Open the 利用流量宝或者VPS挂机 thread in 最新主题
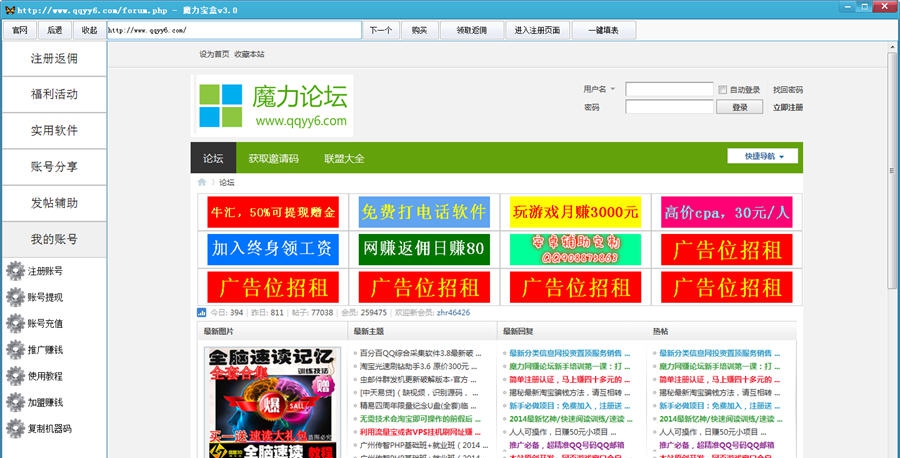This screenshot has height=458, width=900. (x=420, y=432)
